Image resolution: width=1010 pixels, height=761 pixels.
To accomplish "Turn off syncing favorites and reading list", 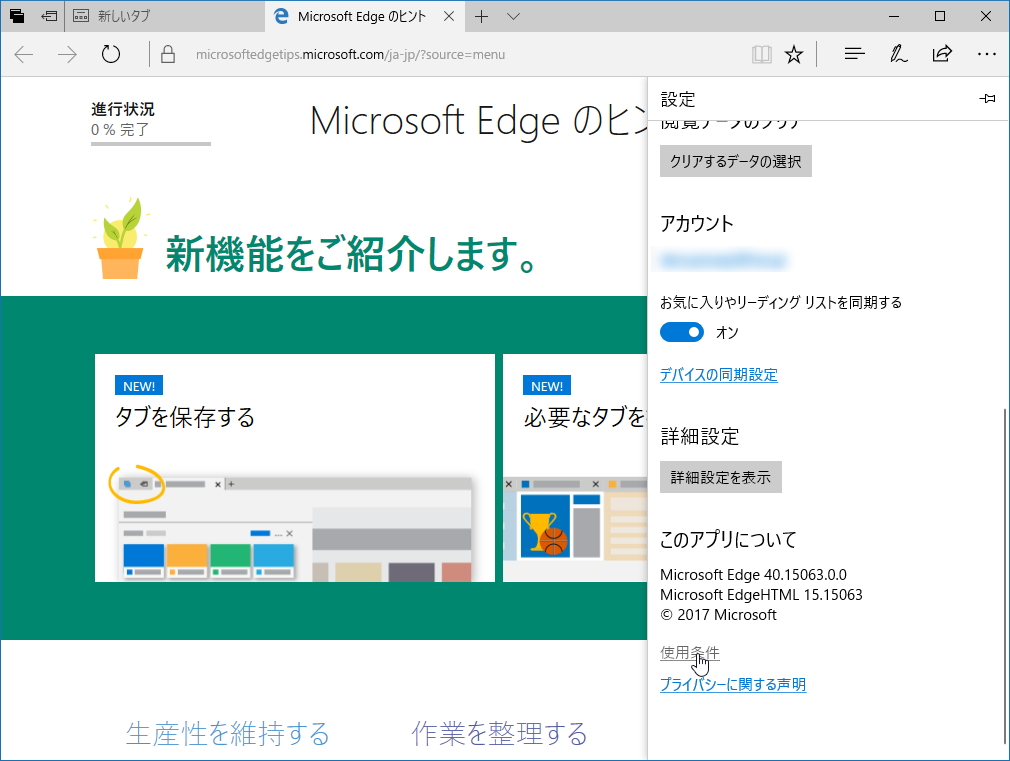I will point(681,331).
